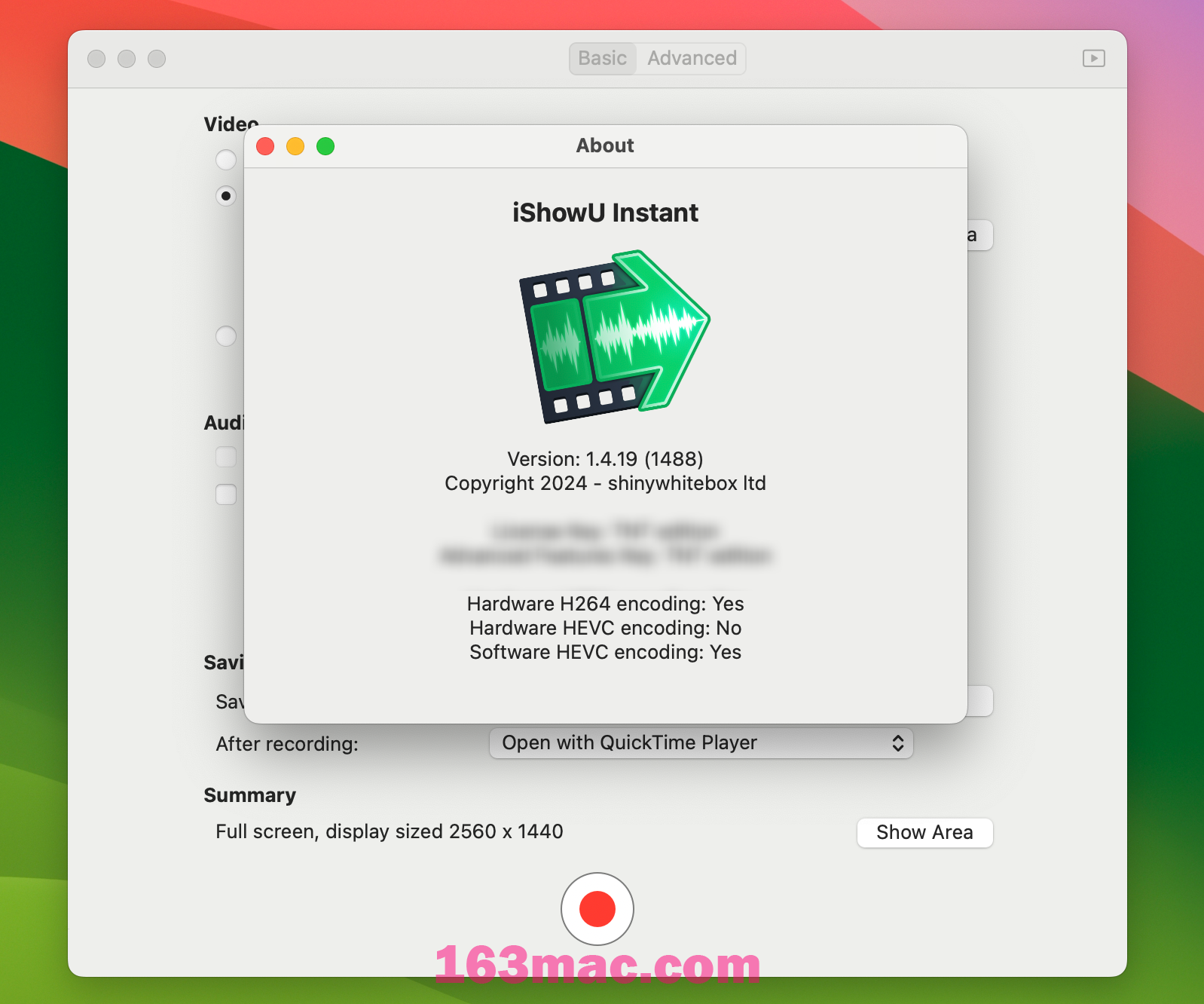Click the iShowU Instant film-strip logo
This screenshot has height=1004, width=1204.
pyautogui.click(x=614, y=336)
